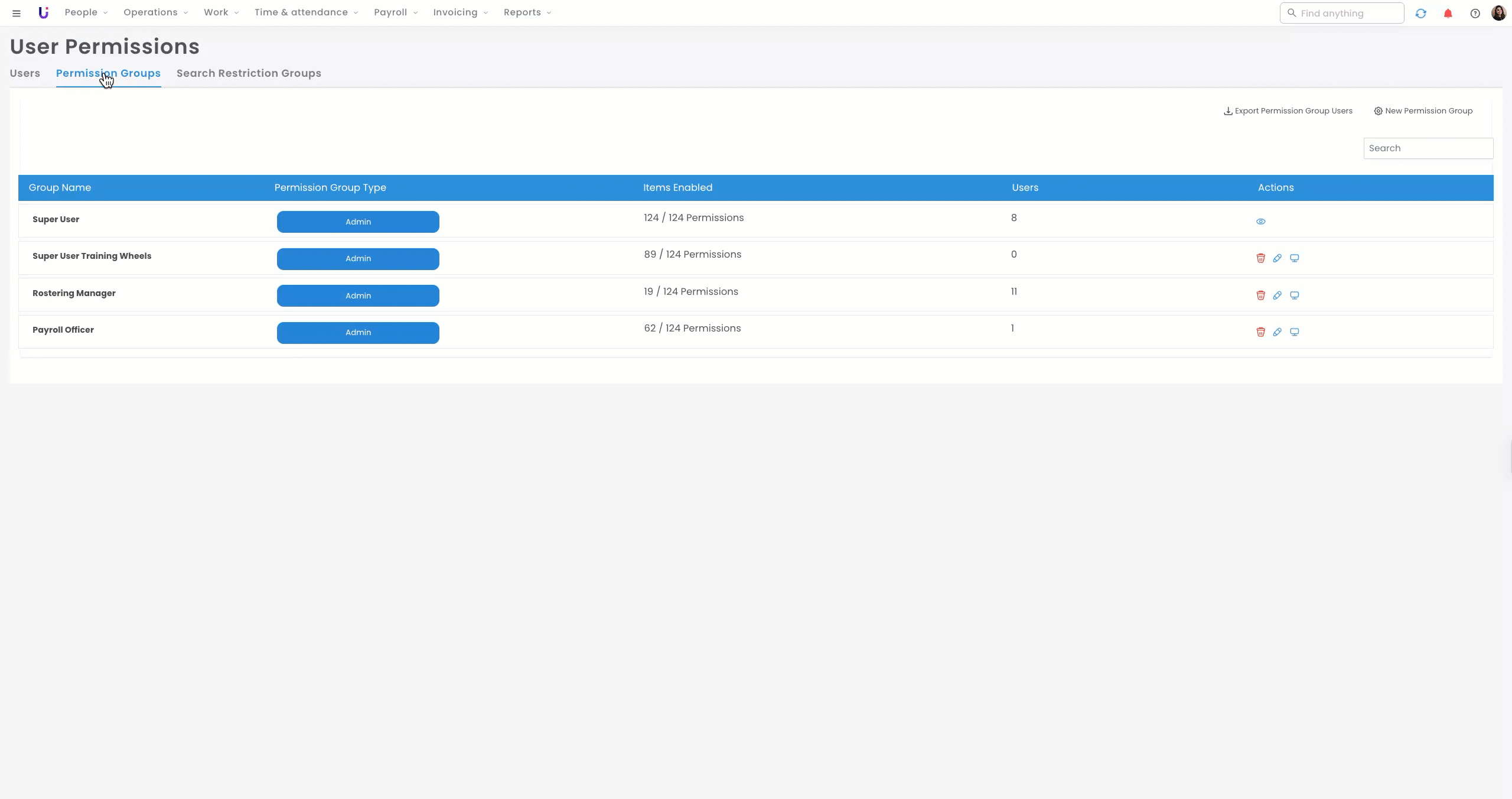
Task: Switch to the Users tab
Action: click(25, 73)
